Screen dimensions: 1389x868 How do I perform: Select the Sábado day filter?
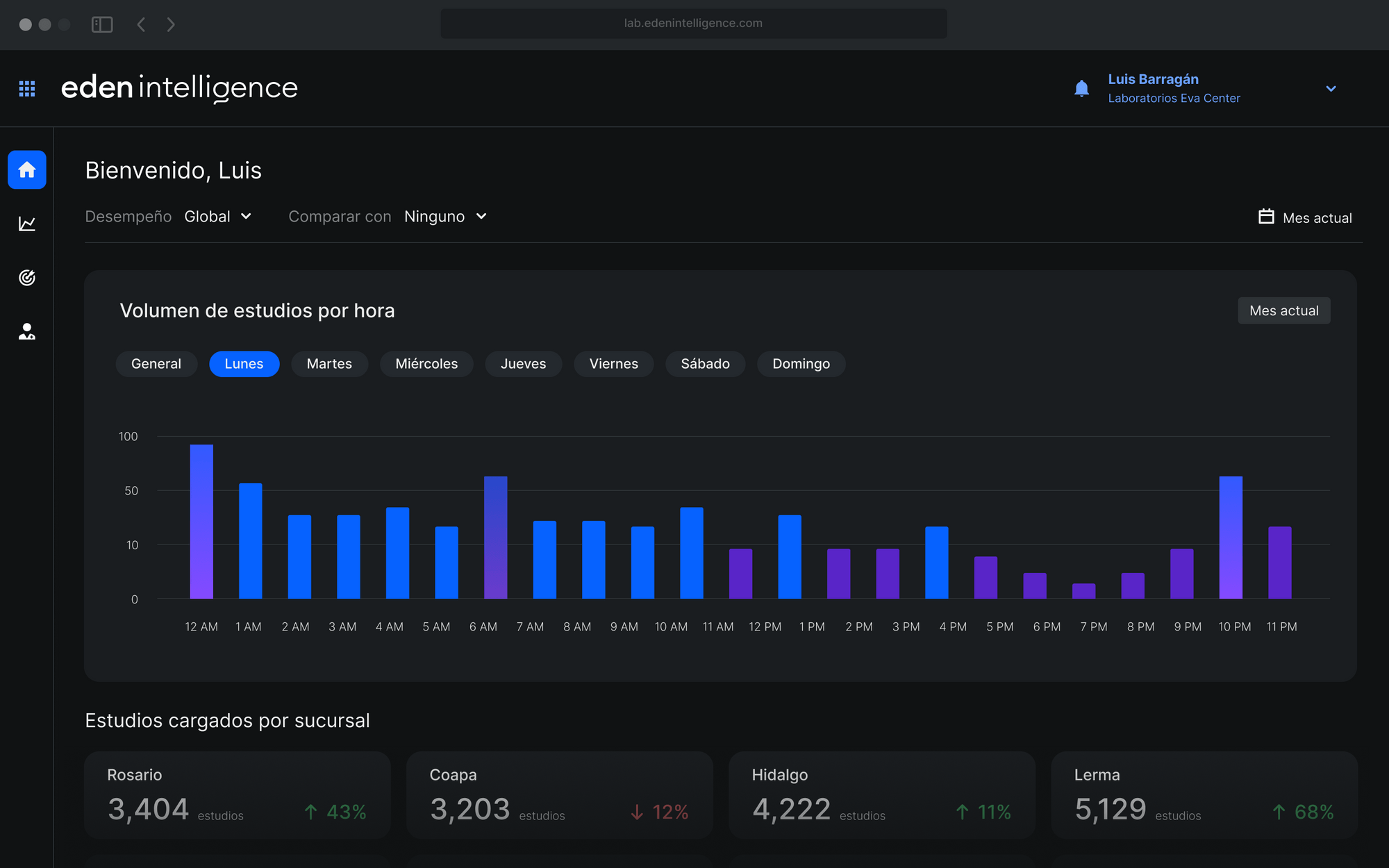tap(705, 364)
